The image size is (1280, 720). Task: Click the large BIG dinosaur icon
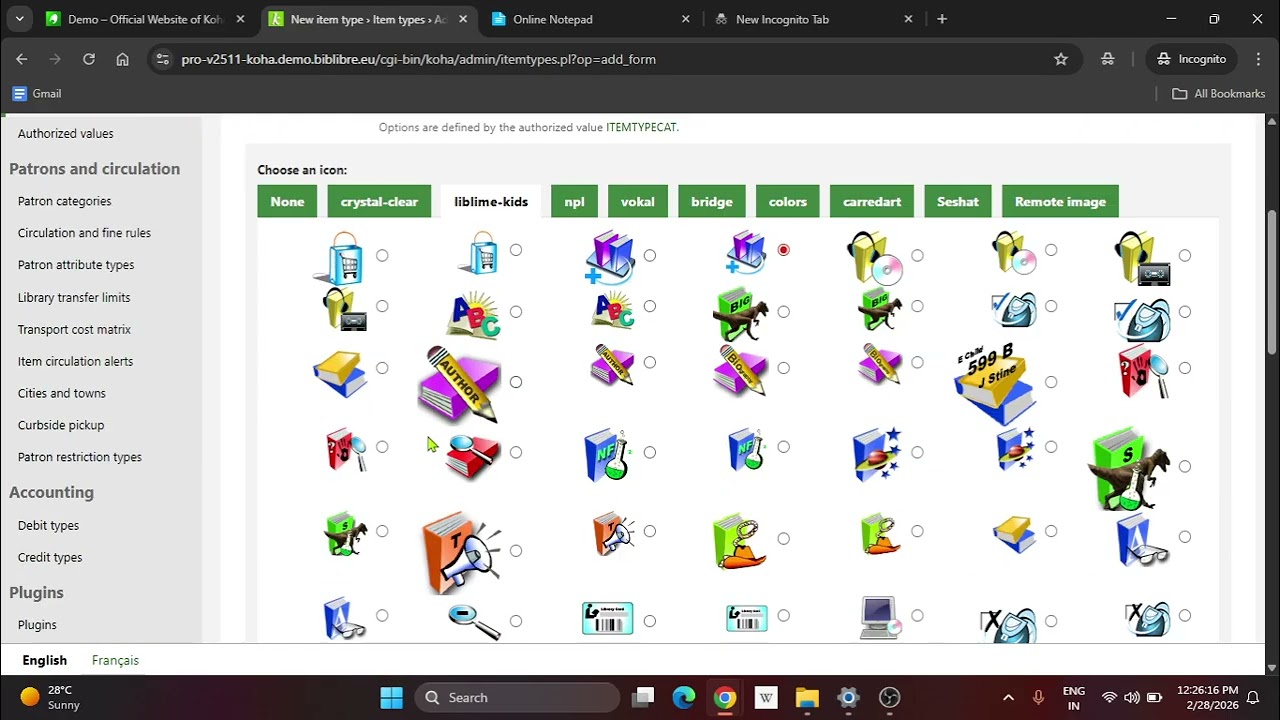pos(740,314)
